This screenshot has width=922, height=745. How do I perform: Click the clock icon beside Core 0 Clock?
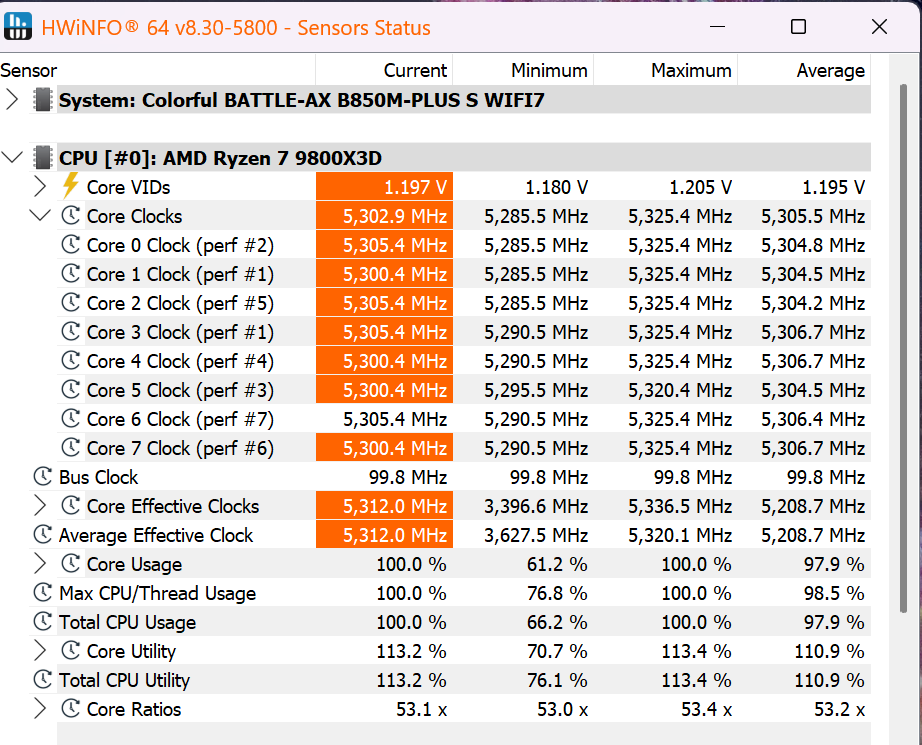click(x=70, y=245)
